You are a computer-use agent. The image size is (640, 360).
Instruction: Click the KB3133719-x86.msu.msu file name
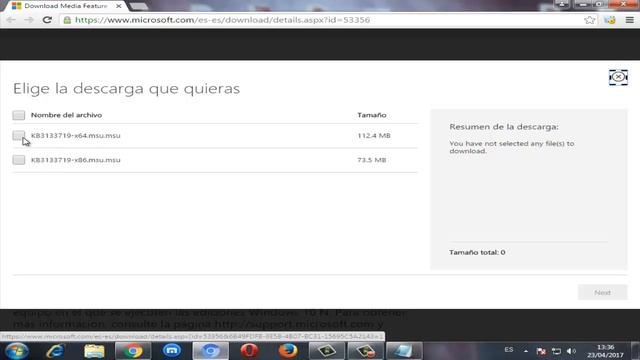pyautogui.click(x=76, y=160)
